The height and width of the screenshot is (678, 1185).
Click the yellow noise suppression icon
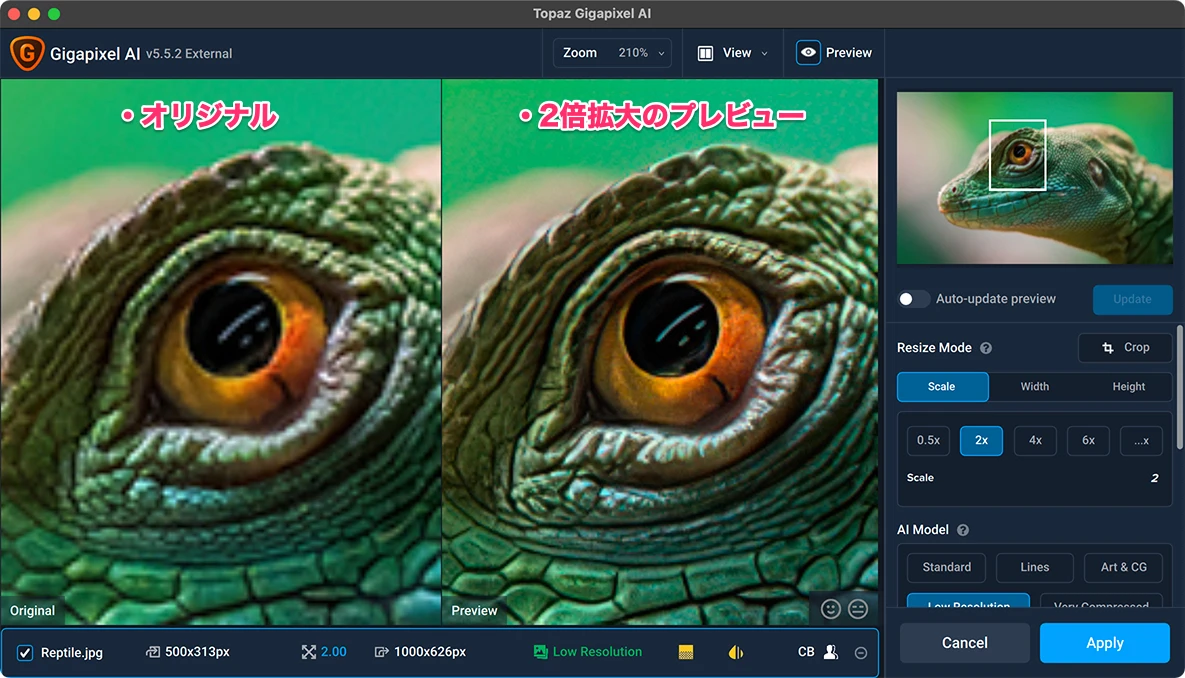coord(686,652)
